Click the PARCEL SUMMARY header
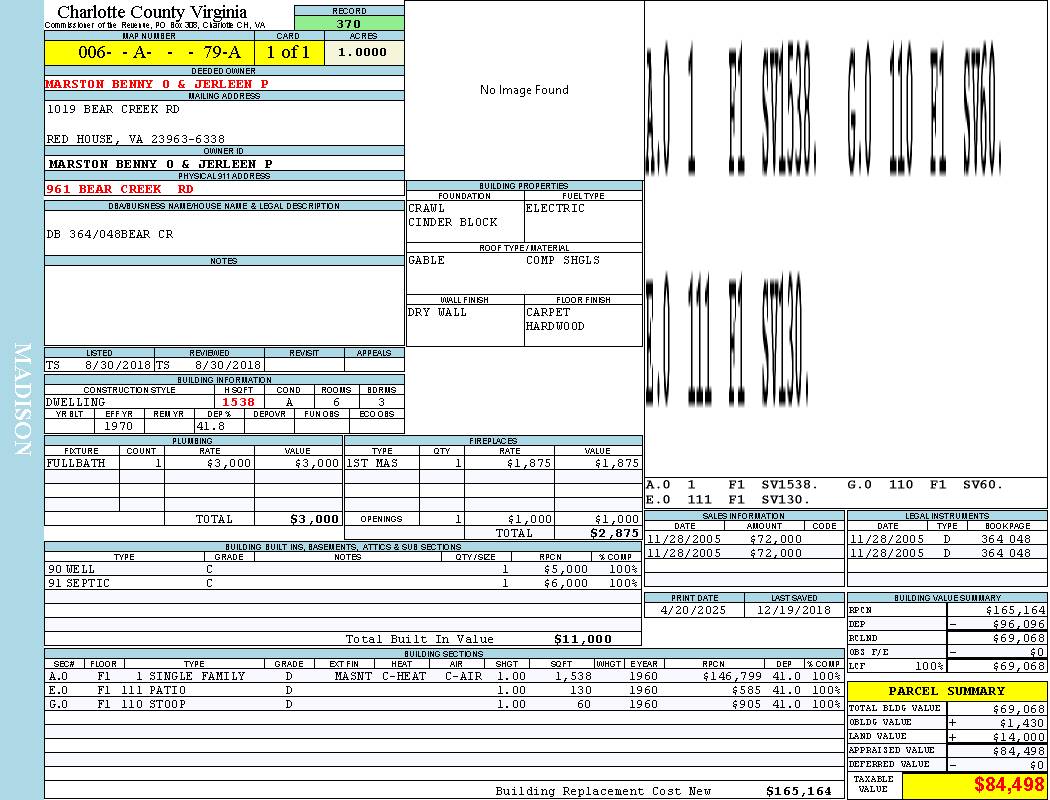This screenshot has height=800, width=1050. (x=947, y=692)
